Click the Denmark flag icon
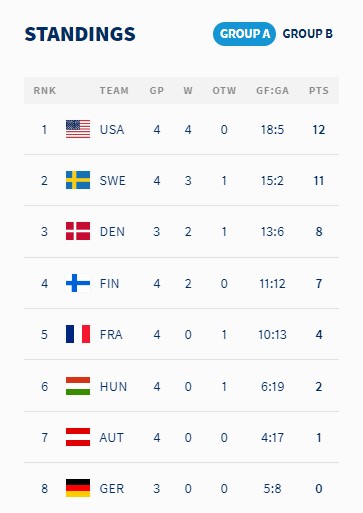363x513 pixels. (78, 231)
